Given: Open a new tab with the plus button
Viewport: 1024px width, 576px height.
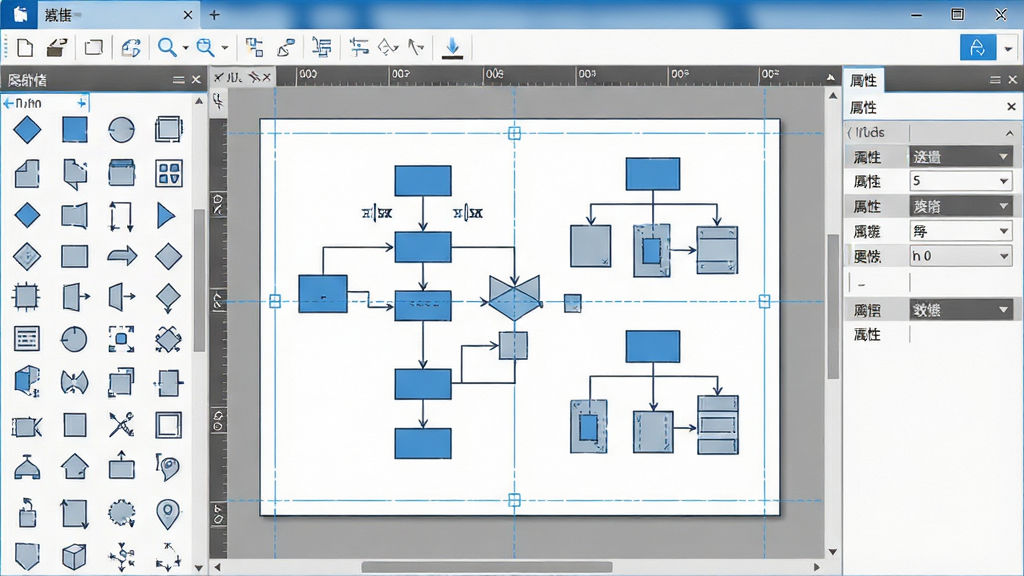Looking at the screenshot, I should [214, 14].
